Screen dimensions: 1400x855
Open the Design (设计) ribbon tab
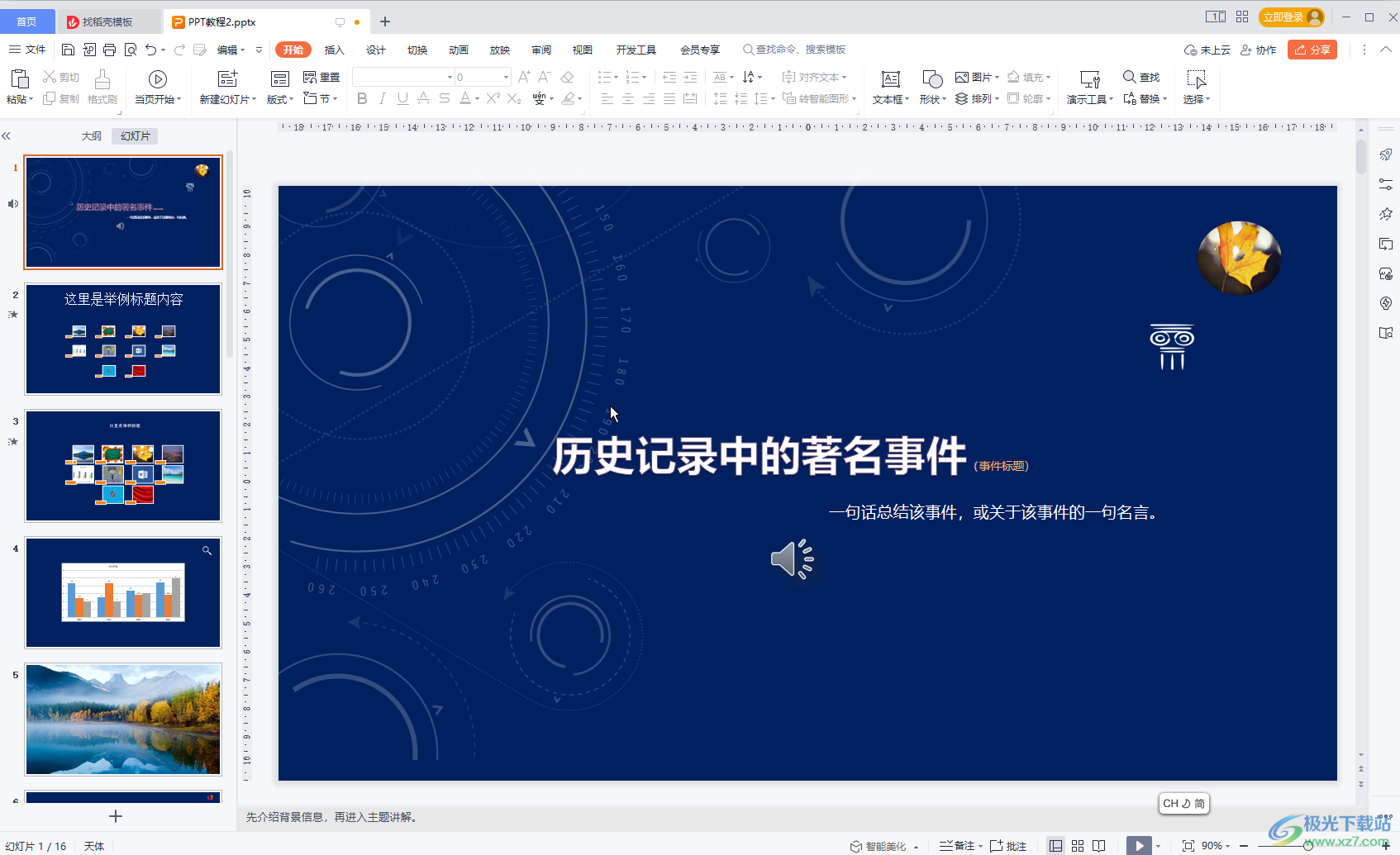pyautogui.click(x=375, y=50)
